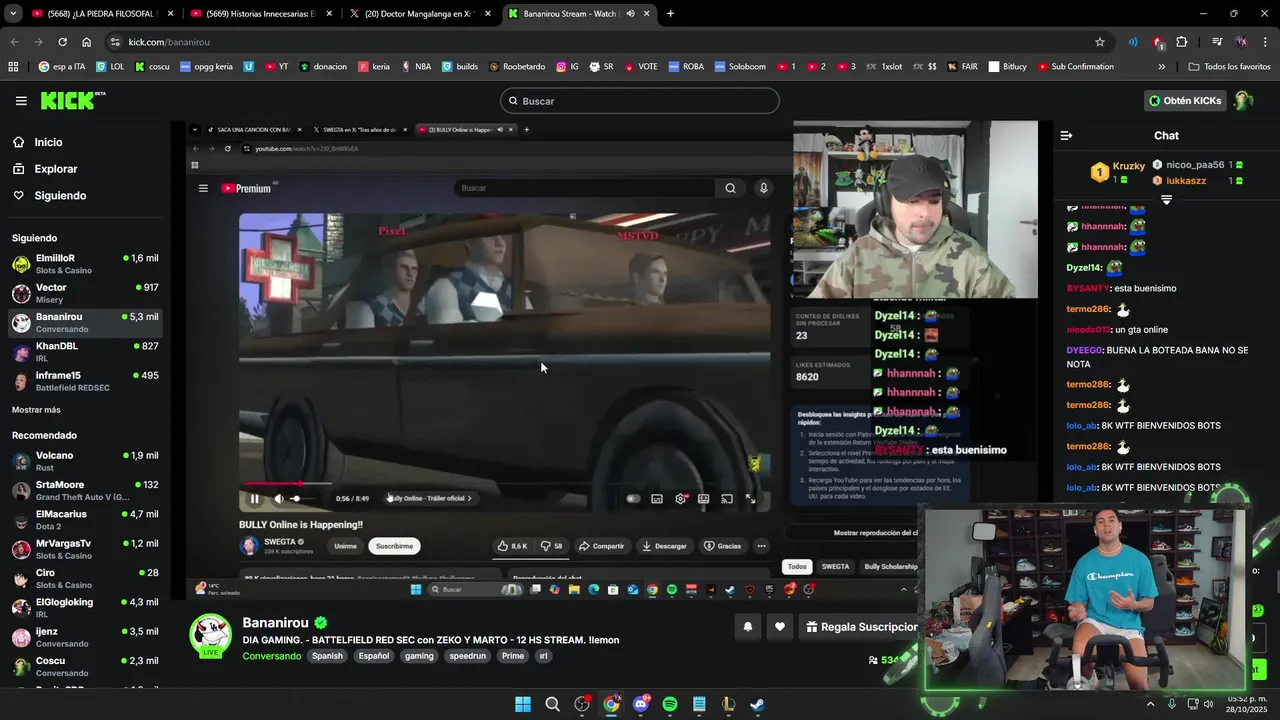Expand the chat leaderboard chevron
The height and width of the screenshot is (720, 1280).
click(1166, 200)
